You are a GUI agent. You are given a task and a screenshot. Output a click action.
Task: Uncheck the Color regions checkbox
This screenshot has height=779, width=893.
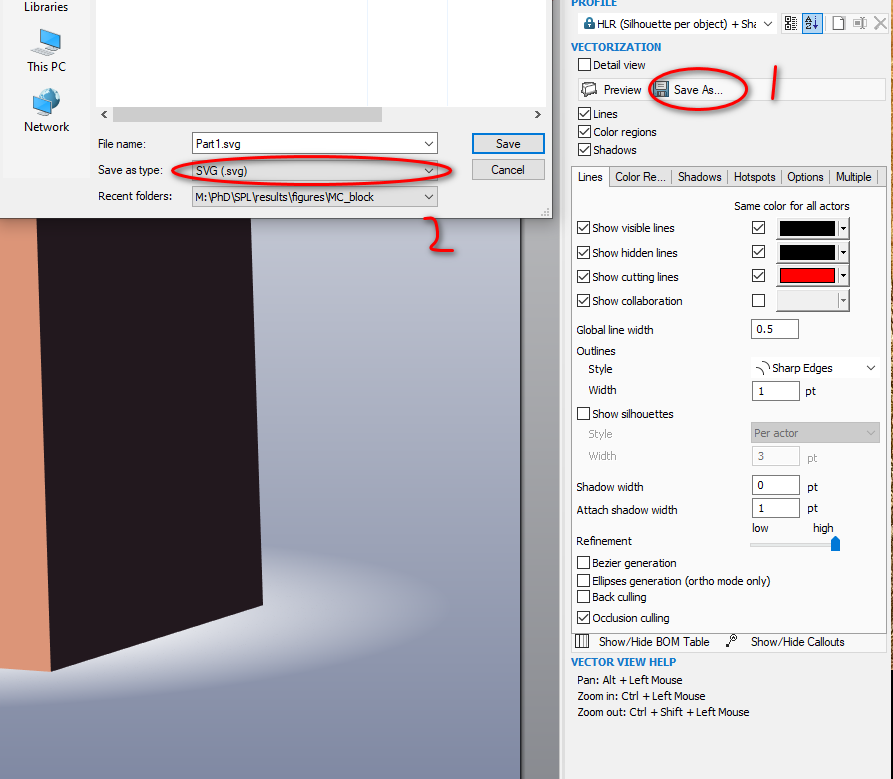584,132
